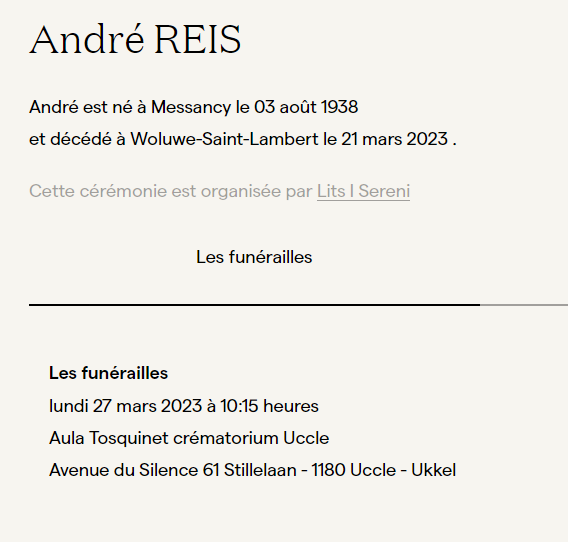The height and width of the screenshot is (542, 568).
Task: Open the Lits I Sereni link
Action: tap(363, 191)
